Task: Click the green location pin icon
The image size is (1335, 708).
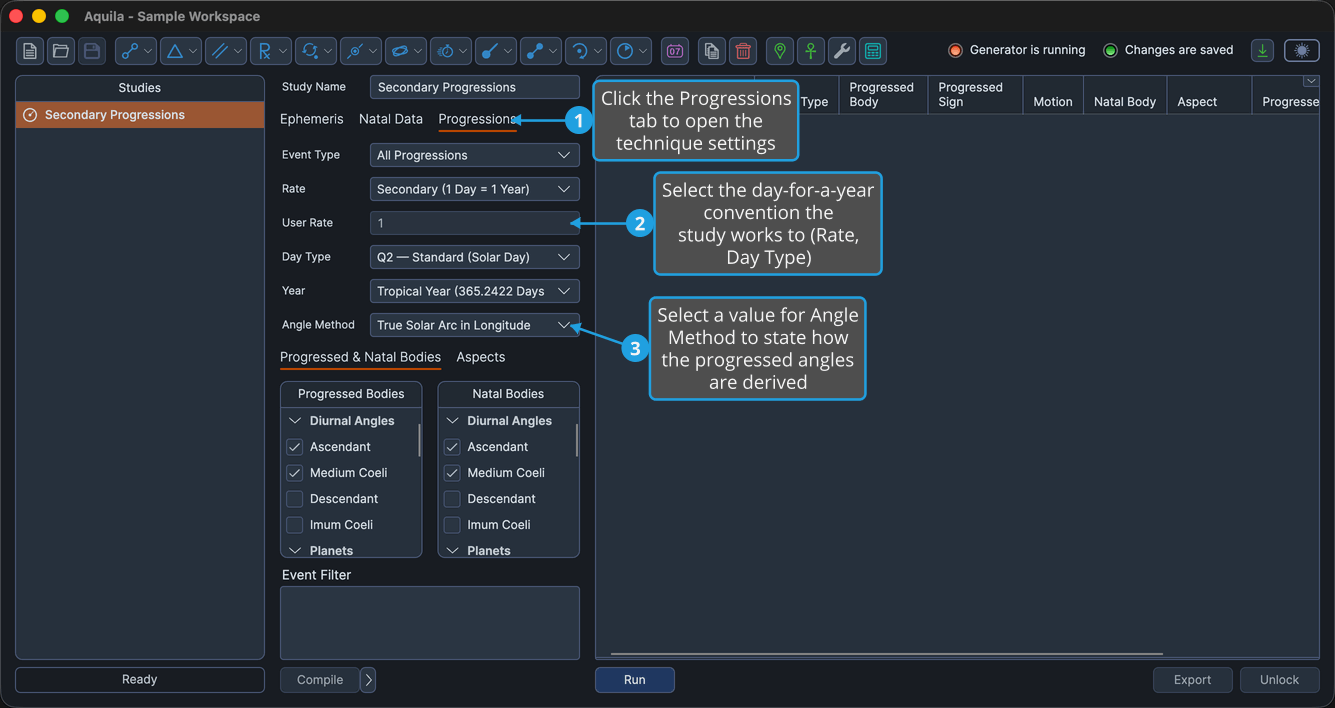Action: 780,51
